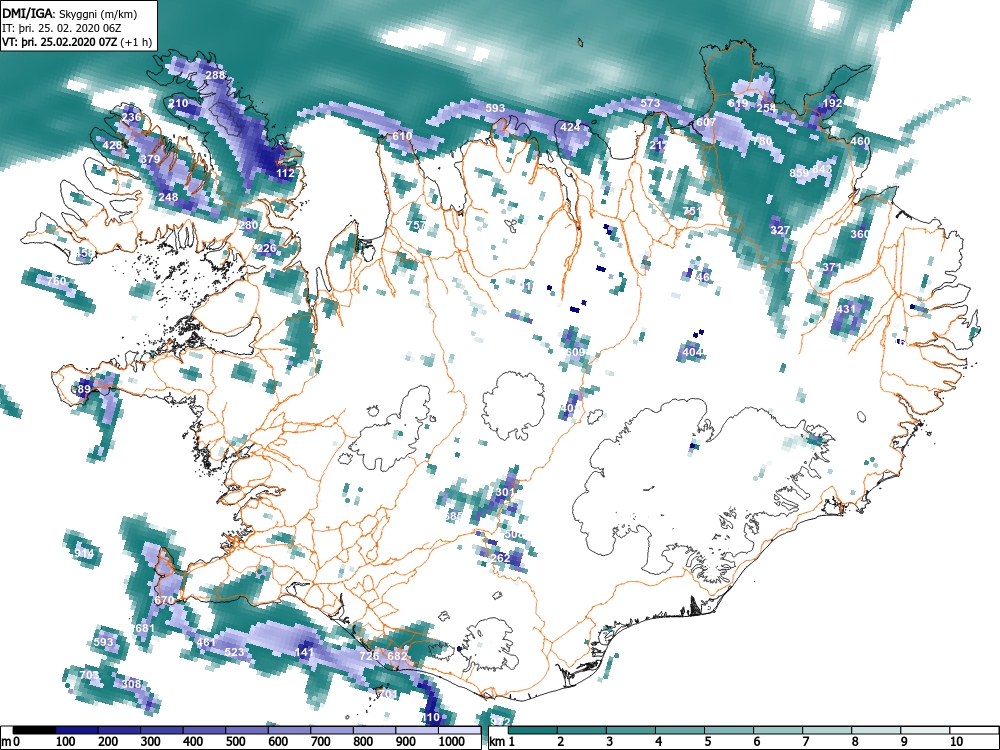Click the 'm 0' legend label
The width and height of the screenshot is (1000, 750).
point(10,742)
